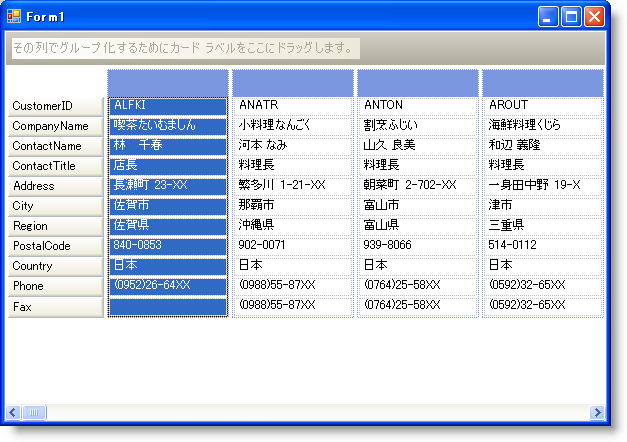Click contact name 河本 なみ
The width and height of the screenshot is (627, 442).
pyautogui.click(x=293, y=146)
